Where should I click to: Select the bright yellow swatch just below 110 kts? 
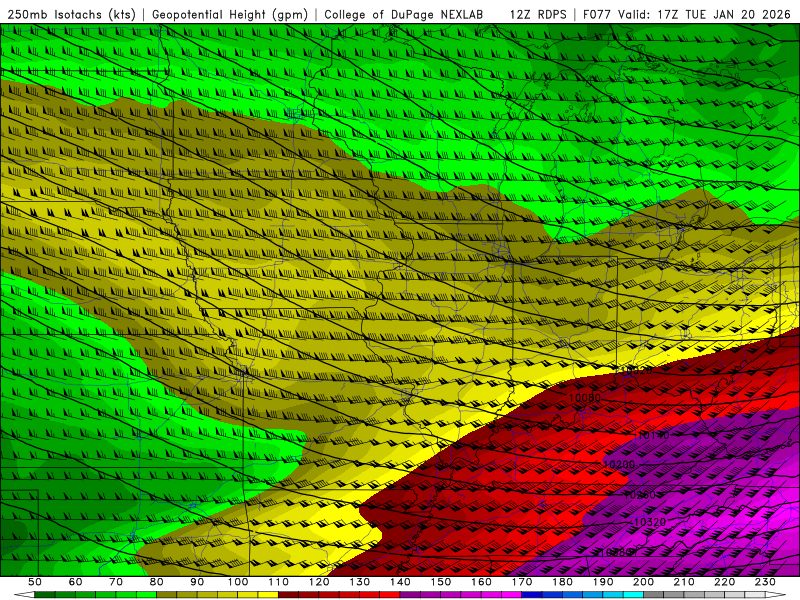pyautogui.click(x=268, y=594)
